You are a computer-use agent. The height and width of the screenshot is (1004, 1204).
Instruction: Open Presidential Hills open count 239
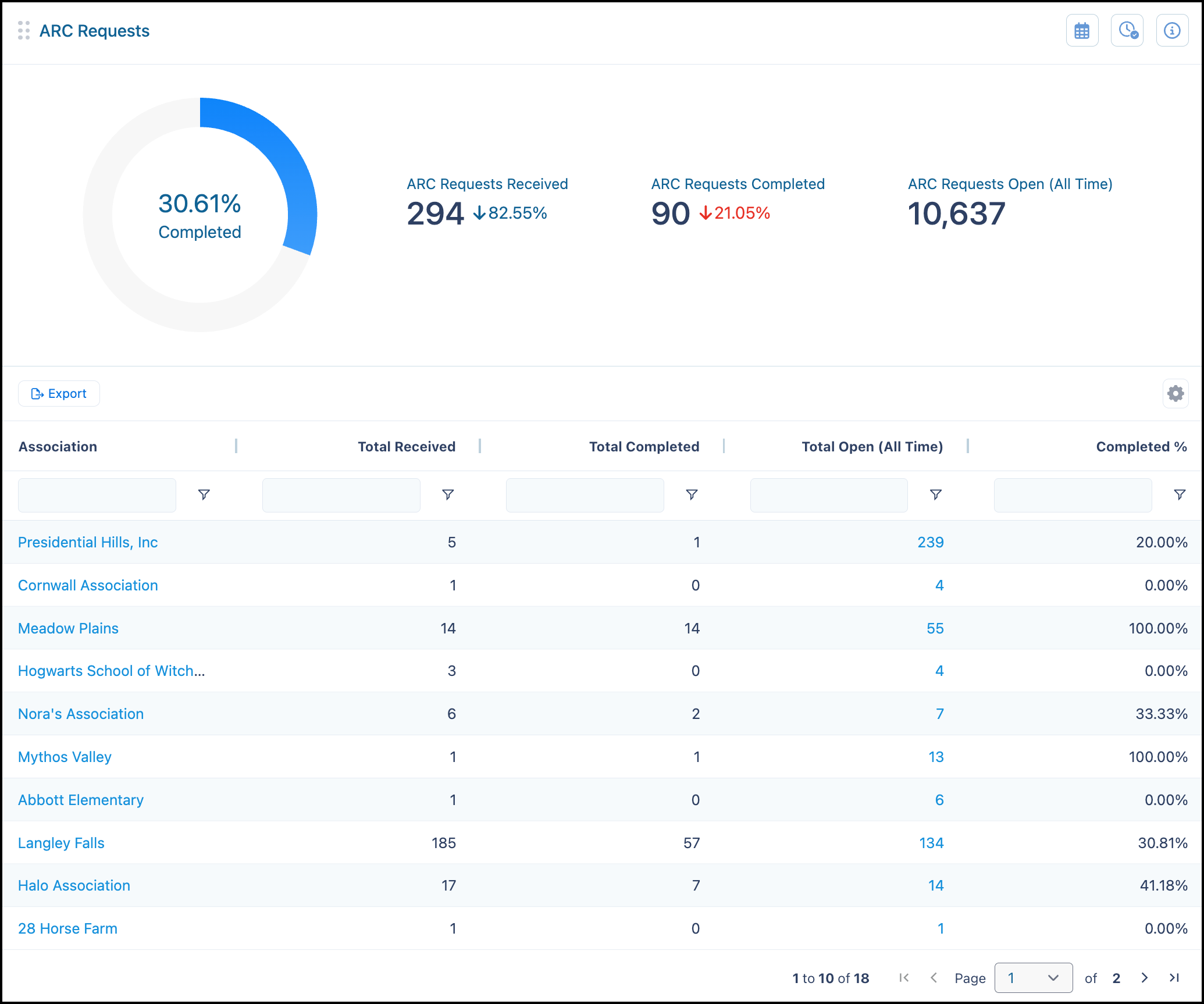pos(931,542)
